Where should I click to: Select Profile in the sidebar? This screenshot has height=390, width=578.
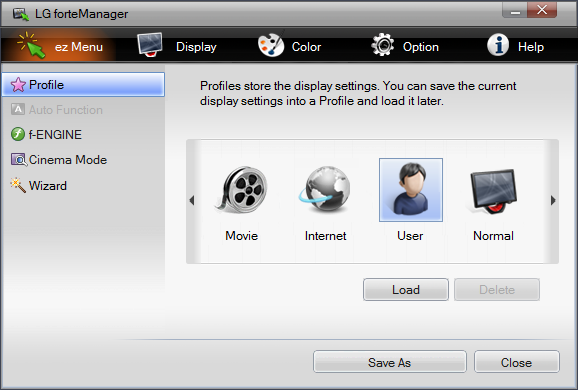83,84
